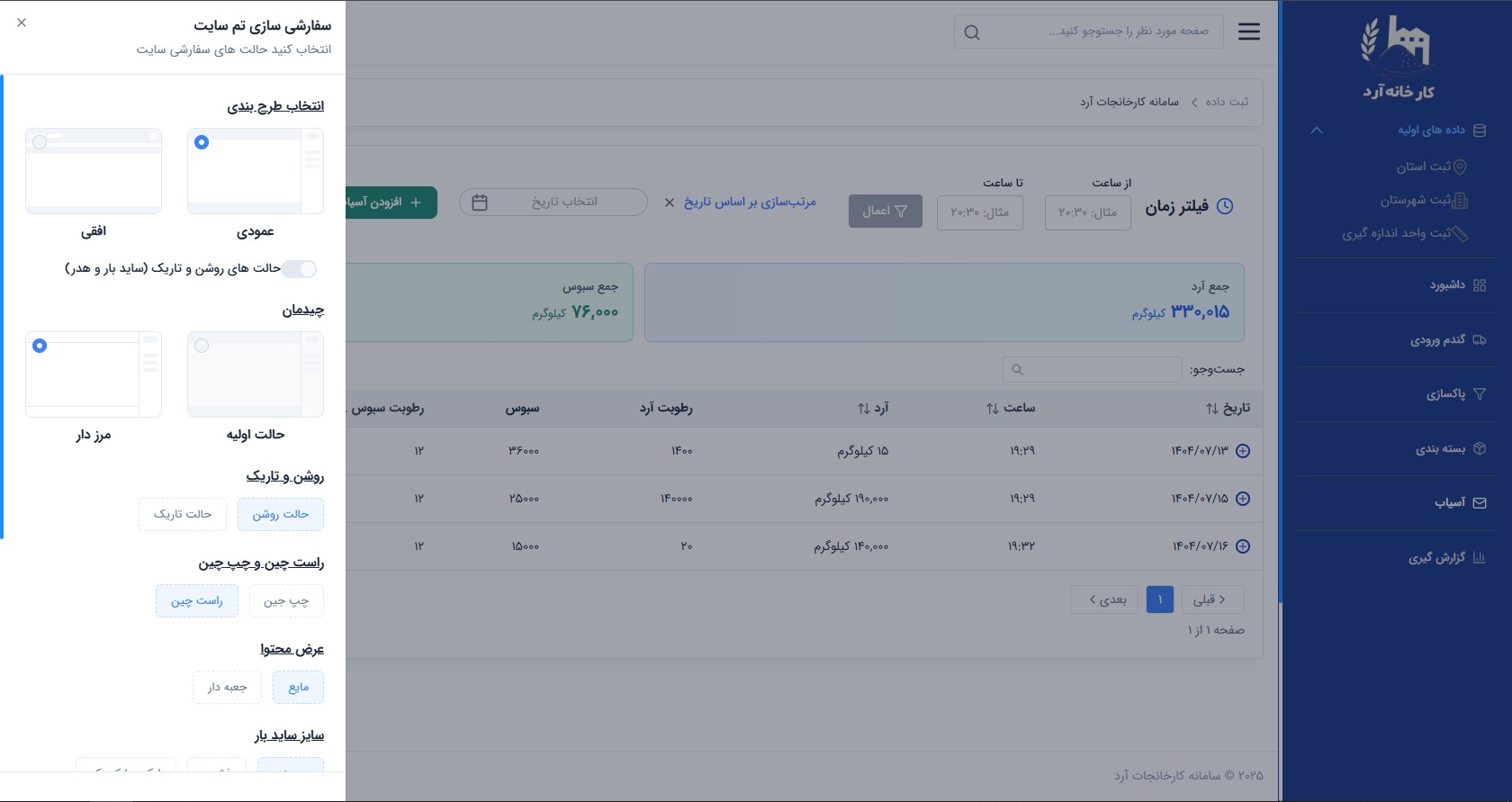Click the قبلی pagination button
Image resolution: width=1512 pixels, height=802 pixels.
click(1212, 599)
